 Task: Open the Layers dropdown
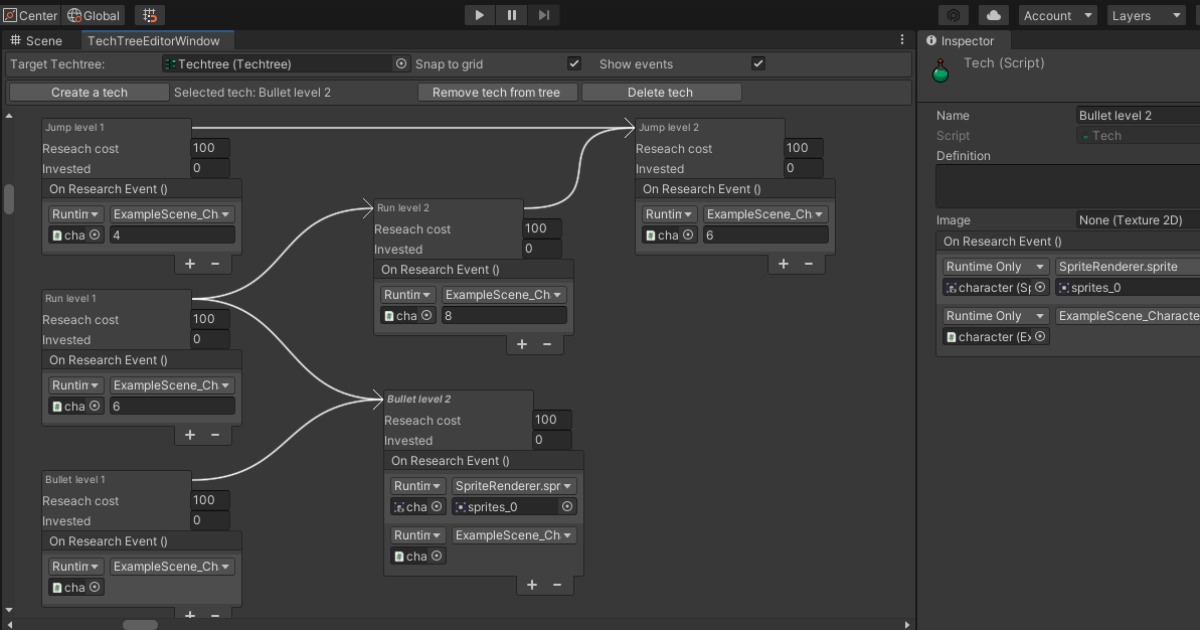click(1146, 15)
